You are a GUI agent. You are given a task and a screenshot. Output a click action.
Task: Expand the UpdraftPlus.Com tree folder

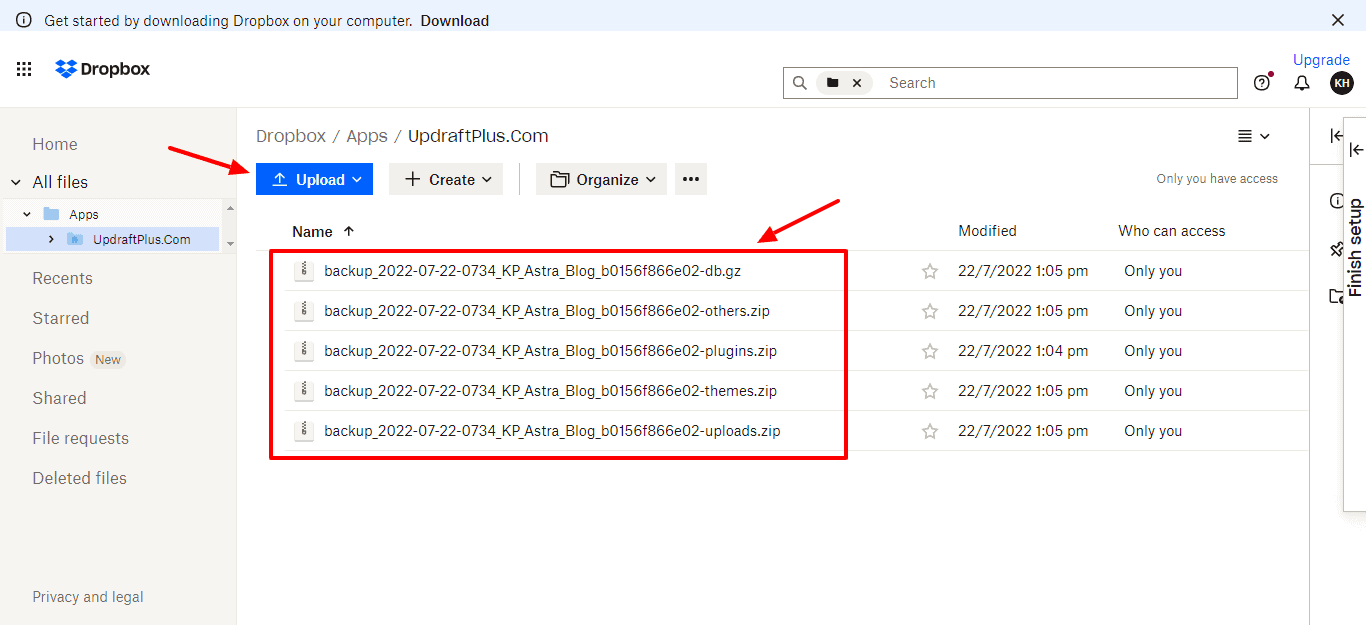pyautogui.click(x=51, y=239)
